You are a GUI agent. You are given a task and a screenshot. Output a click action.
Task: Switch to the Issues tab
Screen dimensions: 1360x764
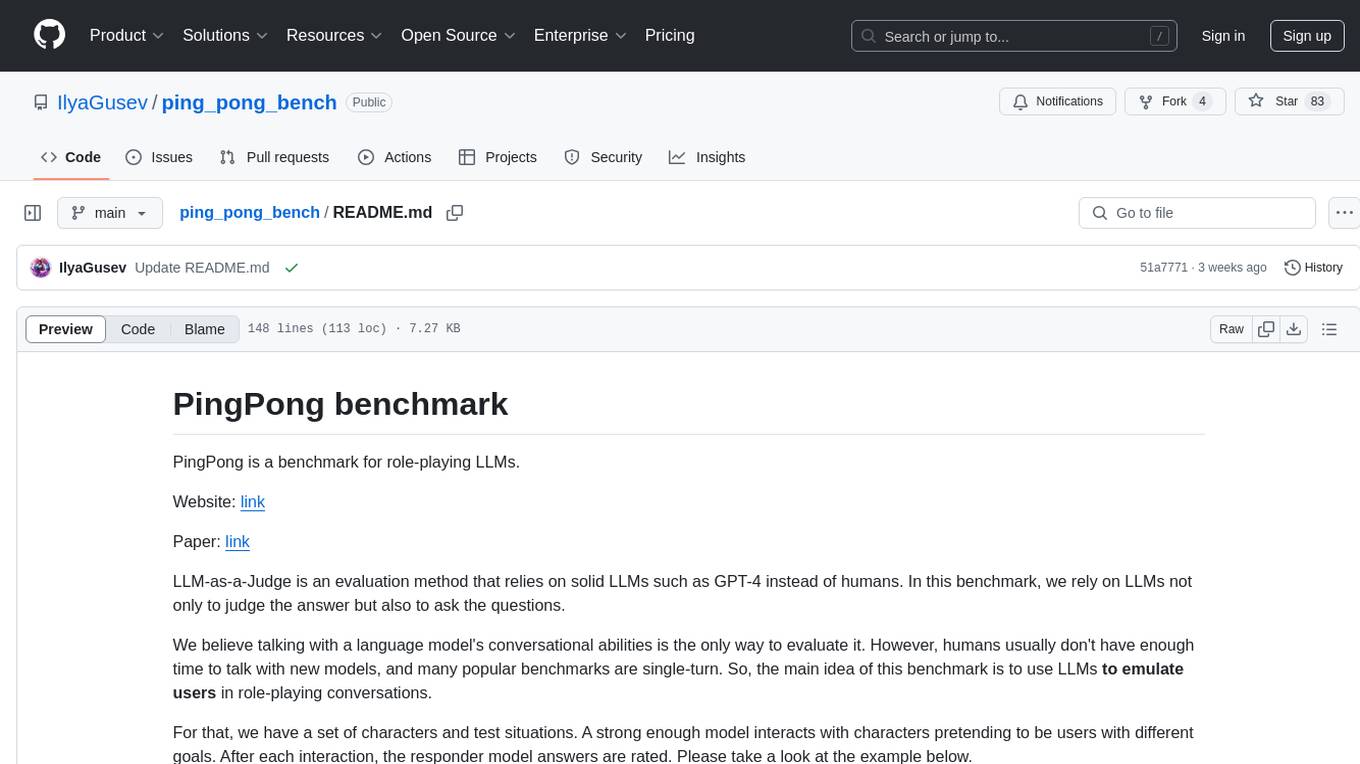[159, 157]
